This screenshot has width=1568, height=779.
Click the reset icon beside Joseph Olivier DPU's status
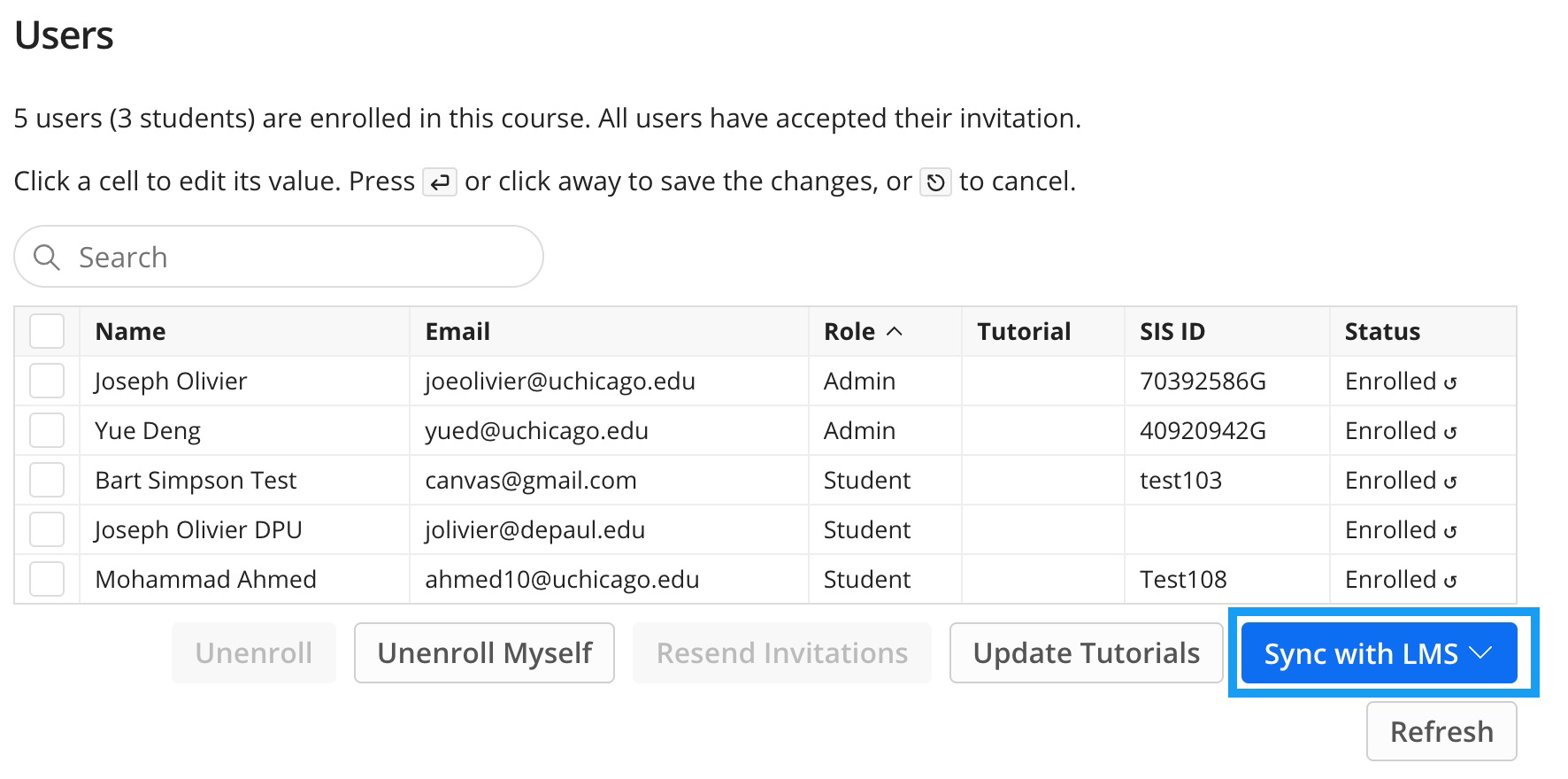pyautogui.click(x=1450, y=531)
